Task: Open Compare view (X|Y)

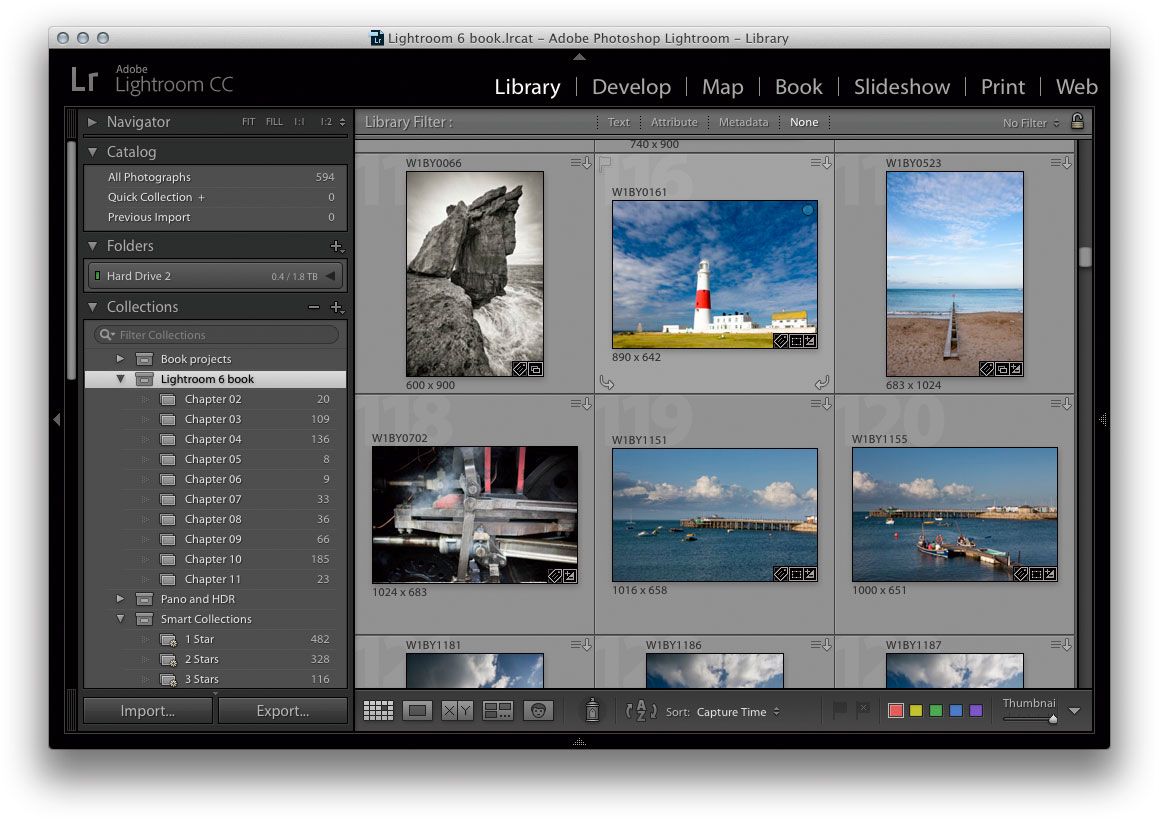Action: pos(457,711)
